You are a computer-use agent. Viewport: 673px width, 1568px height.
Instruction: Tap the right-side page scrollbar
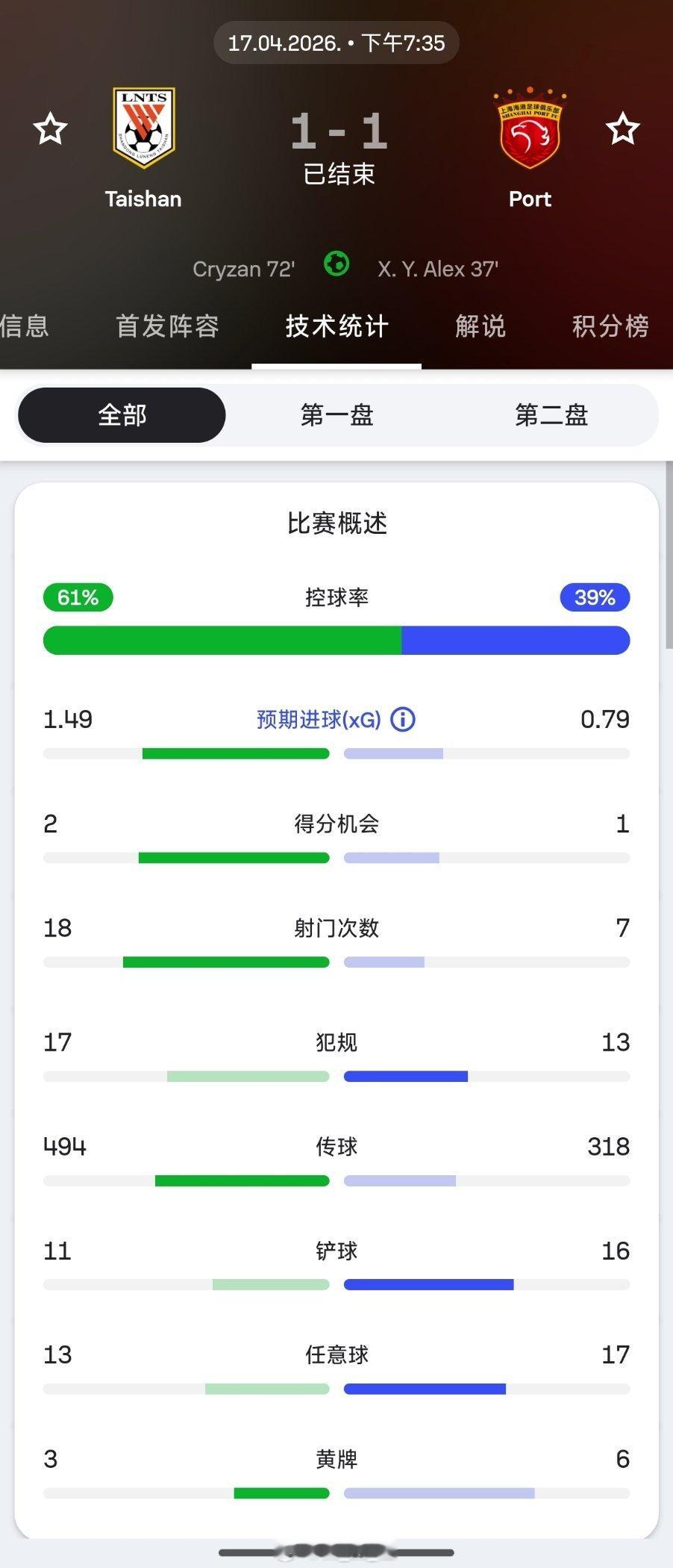(x=669, y=556)
